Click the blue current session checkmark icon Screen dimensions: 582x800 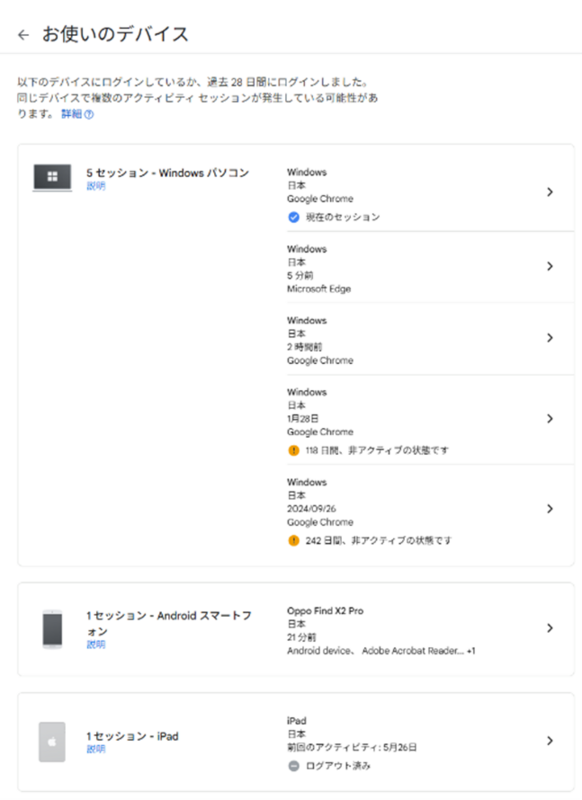pyautogui.click(x=294, y=217)
